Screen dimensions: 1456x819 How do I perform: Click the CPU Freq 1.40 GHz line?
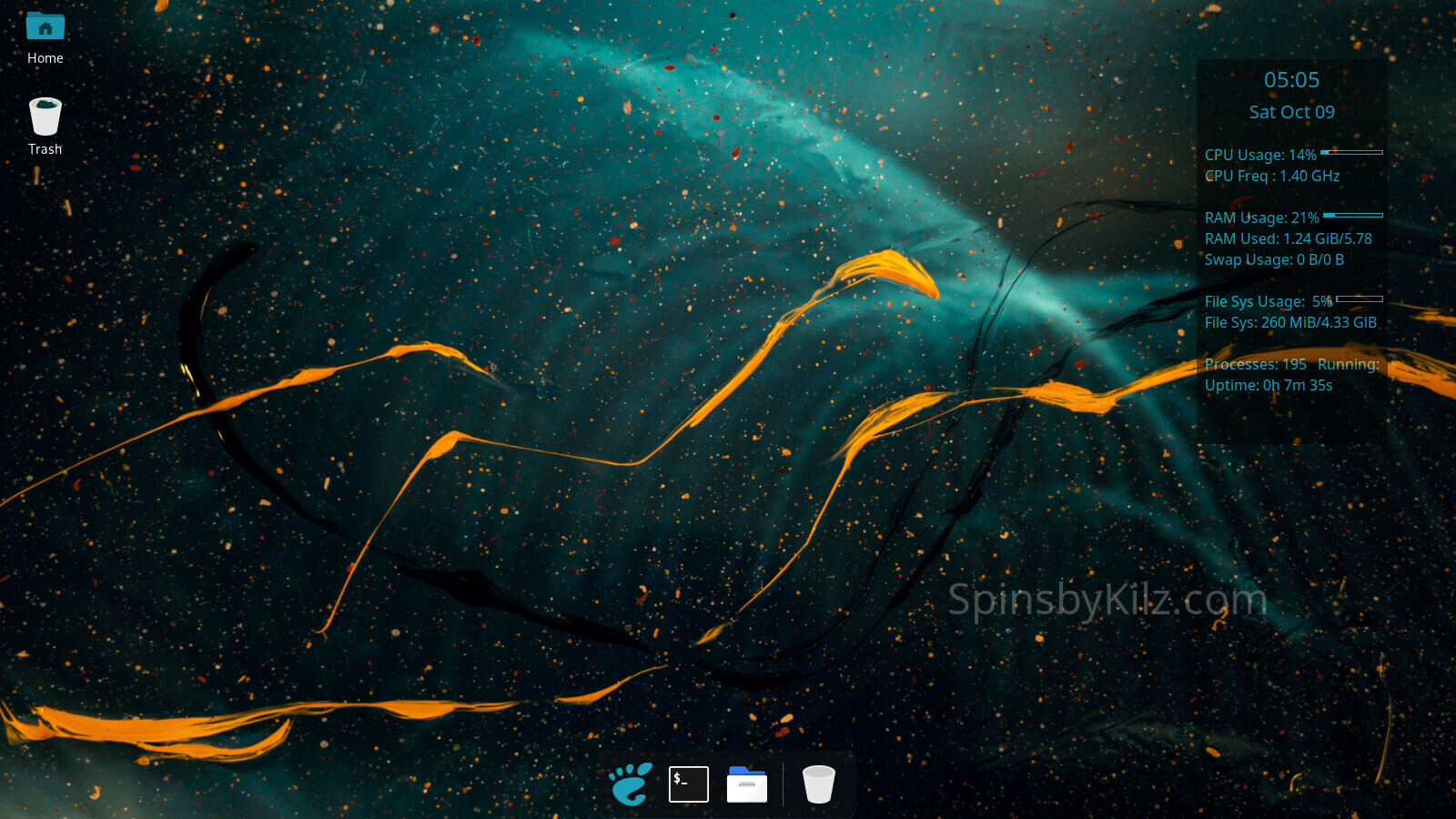pyautogui.click(x=1272, y=177)
